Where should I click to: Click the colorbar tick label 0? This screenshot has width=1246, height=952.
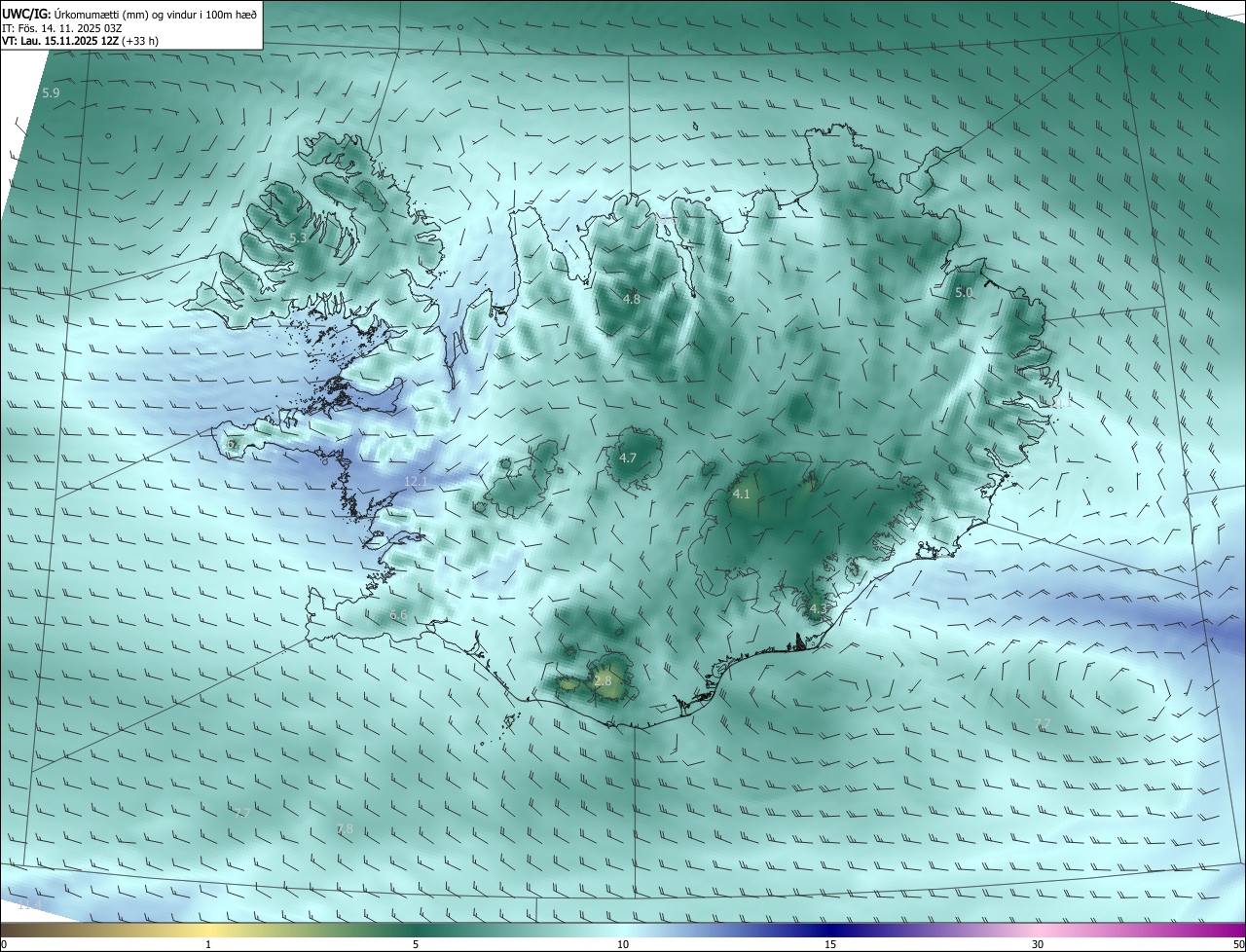click(x=4, y=944)
